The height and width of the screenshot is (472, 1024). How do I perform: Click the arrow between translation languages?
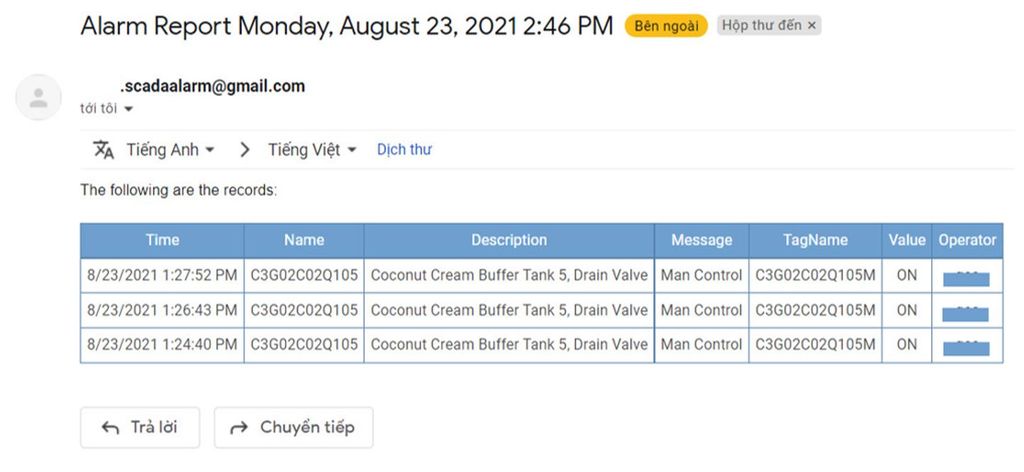[x=245, y=150]
